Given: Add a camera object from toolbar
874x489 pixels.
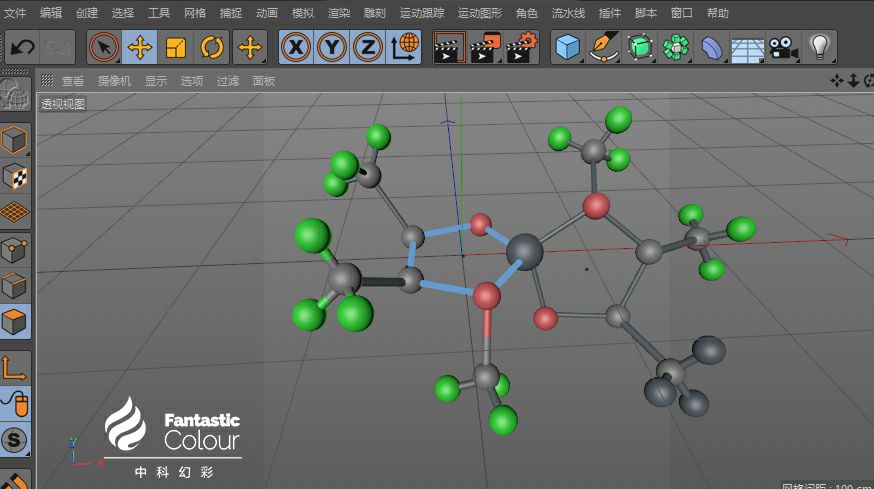Looking at the screenshot, I should [x=783, y=47].
